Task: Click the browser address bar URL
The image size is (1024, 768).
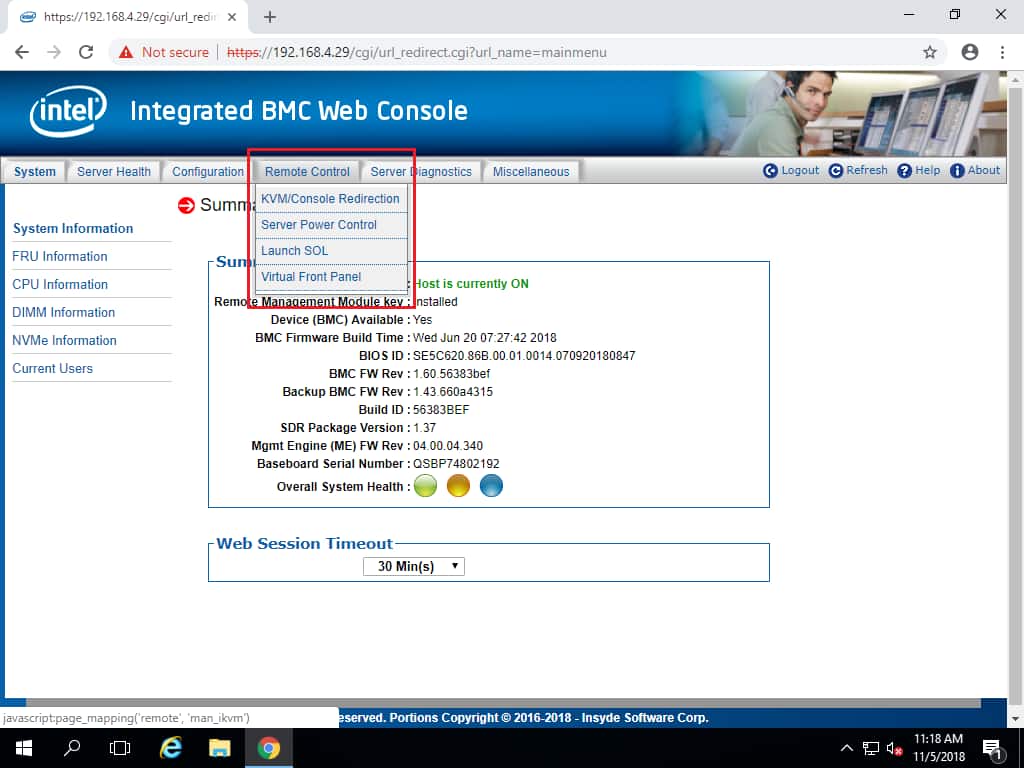Action: click(x=417, y=52)
